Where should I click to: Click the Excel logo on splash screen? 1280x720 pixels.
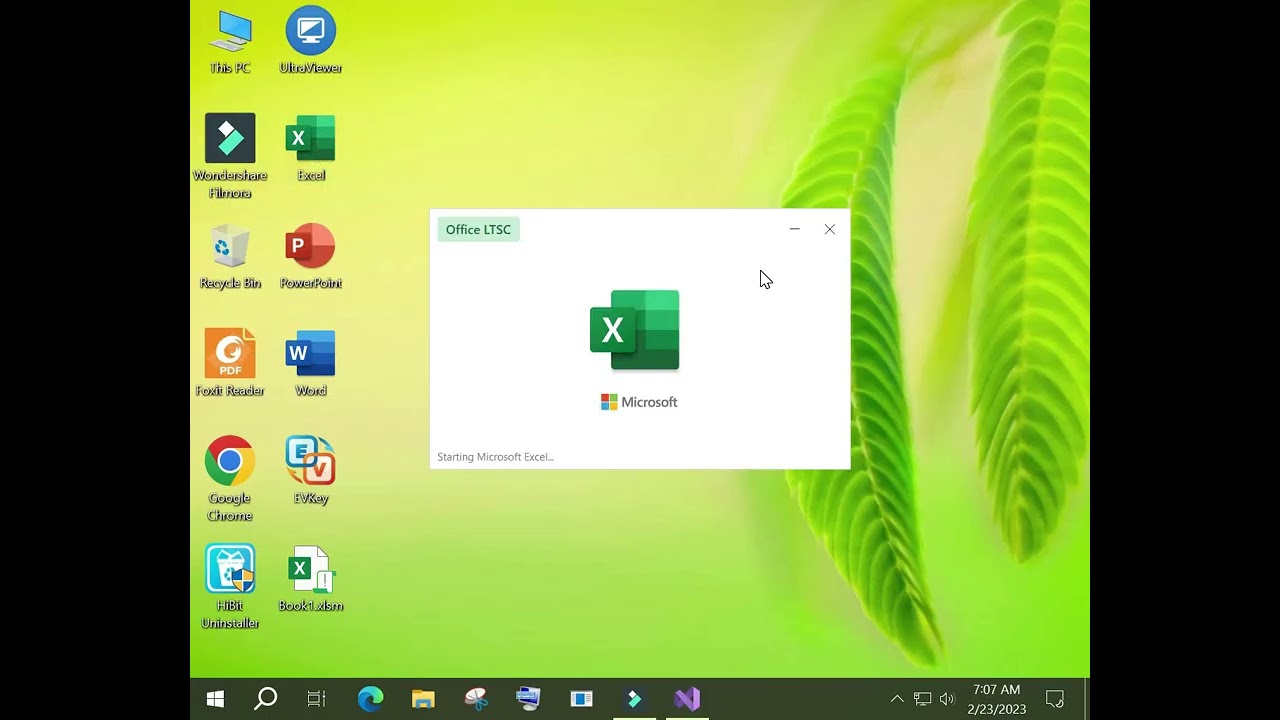coord(635,330)
